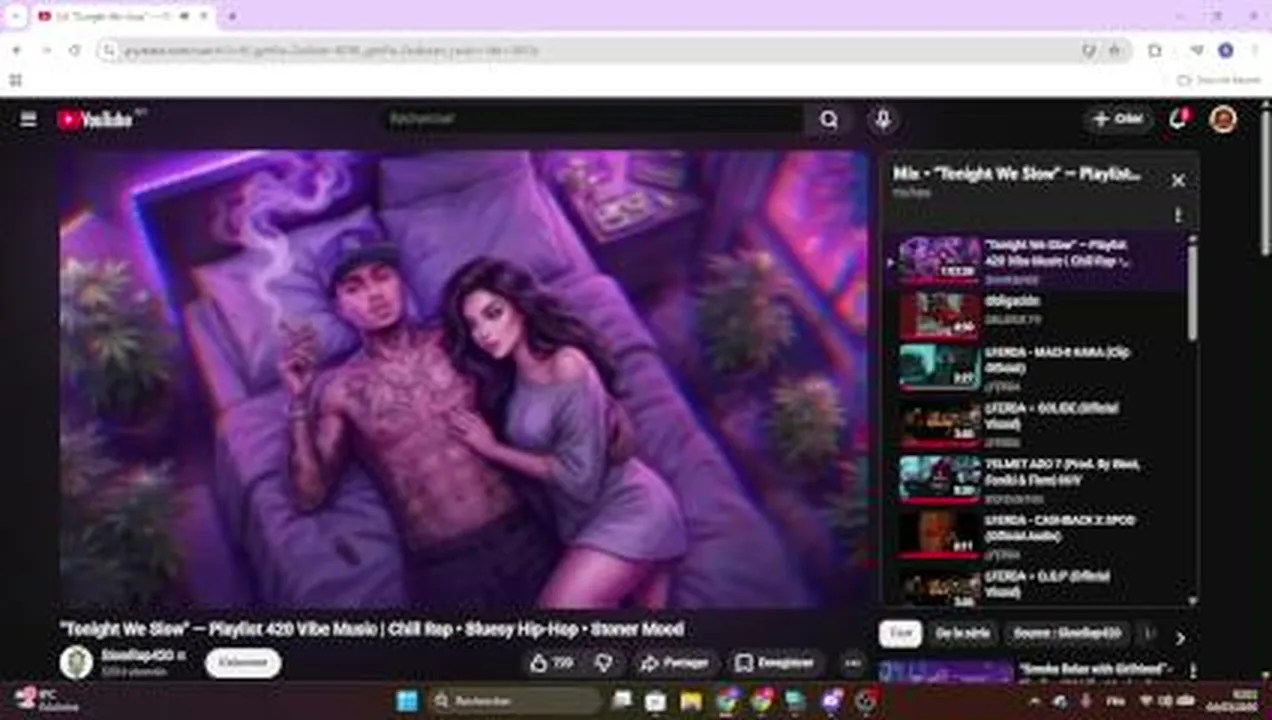
Task: Open the YouTube hamburger guide menu
Action: [x=28, y=119]
